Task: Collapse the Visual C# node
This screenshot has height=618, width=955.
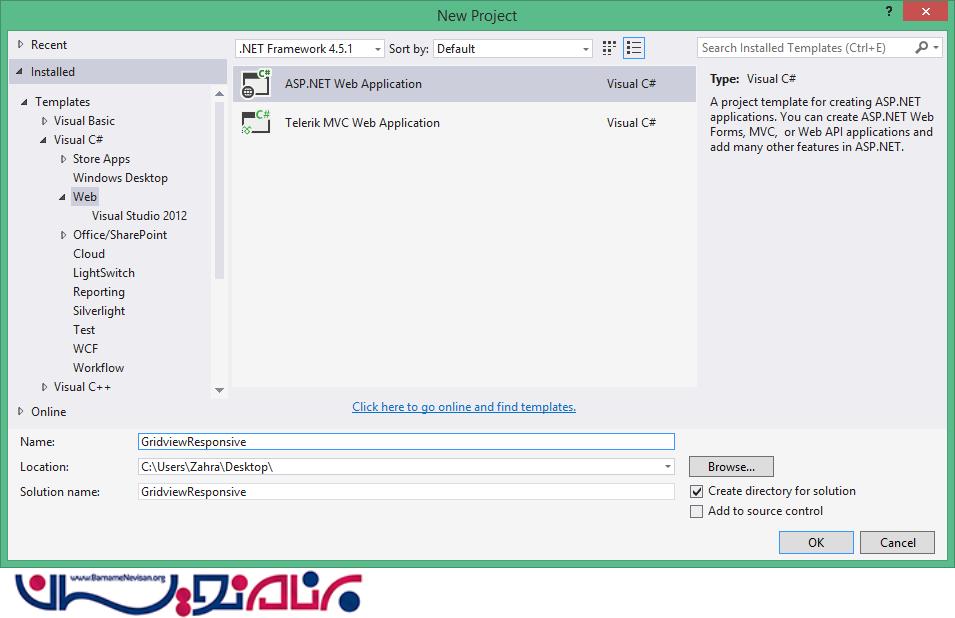Action: click(x=43, y=140)
